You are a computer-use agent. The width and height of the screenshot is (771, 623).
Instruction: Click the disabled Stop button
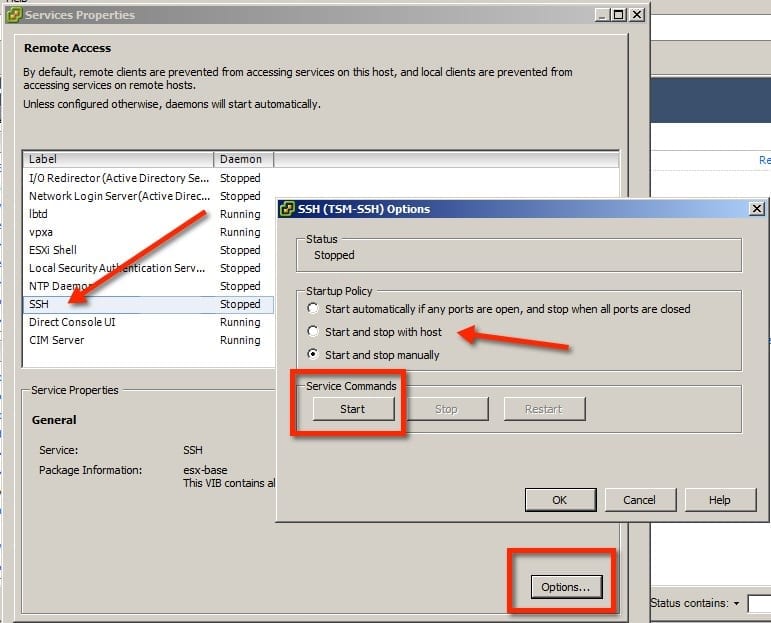(x=446, y=409)
